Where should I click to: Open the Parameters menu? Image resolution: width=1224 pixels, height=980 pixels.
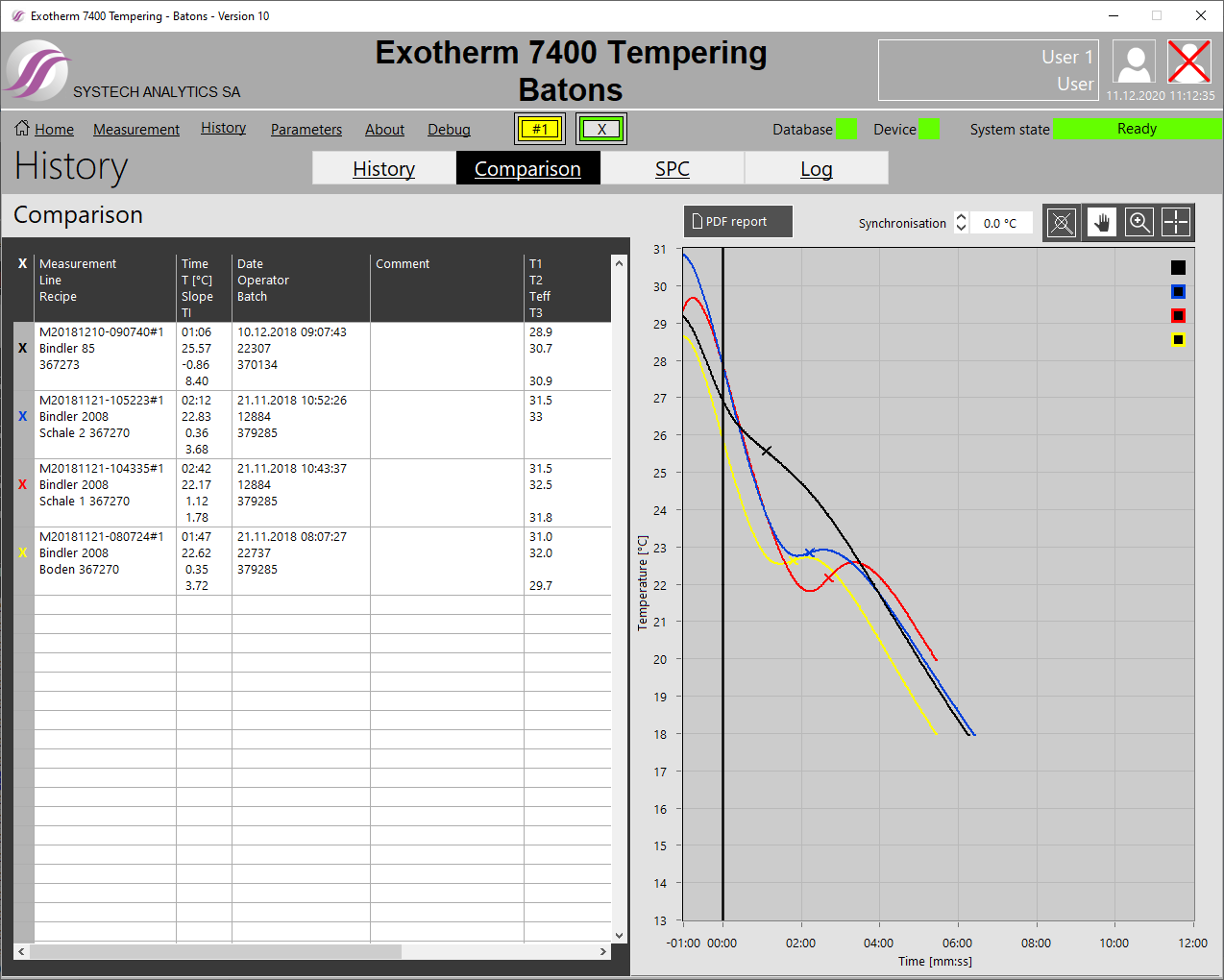306,130
